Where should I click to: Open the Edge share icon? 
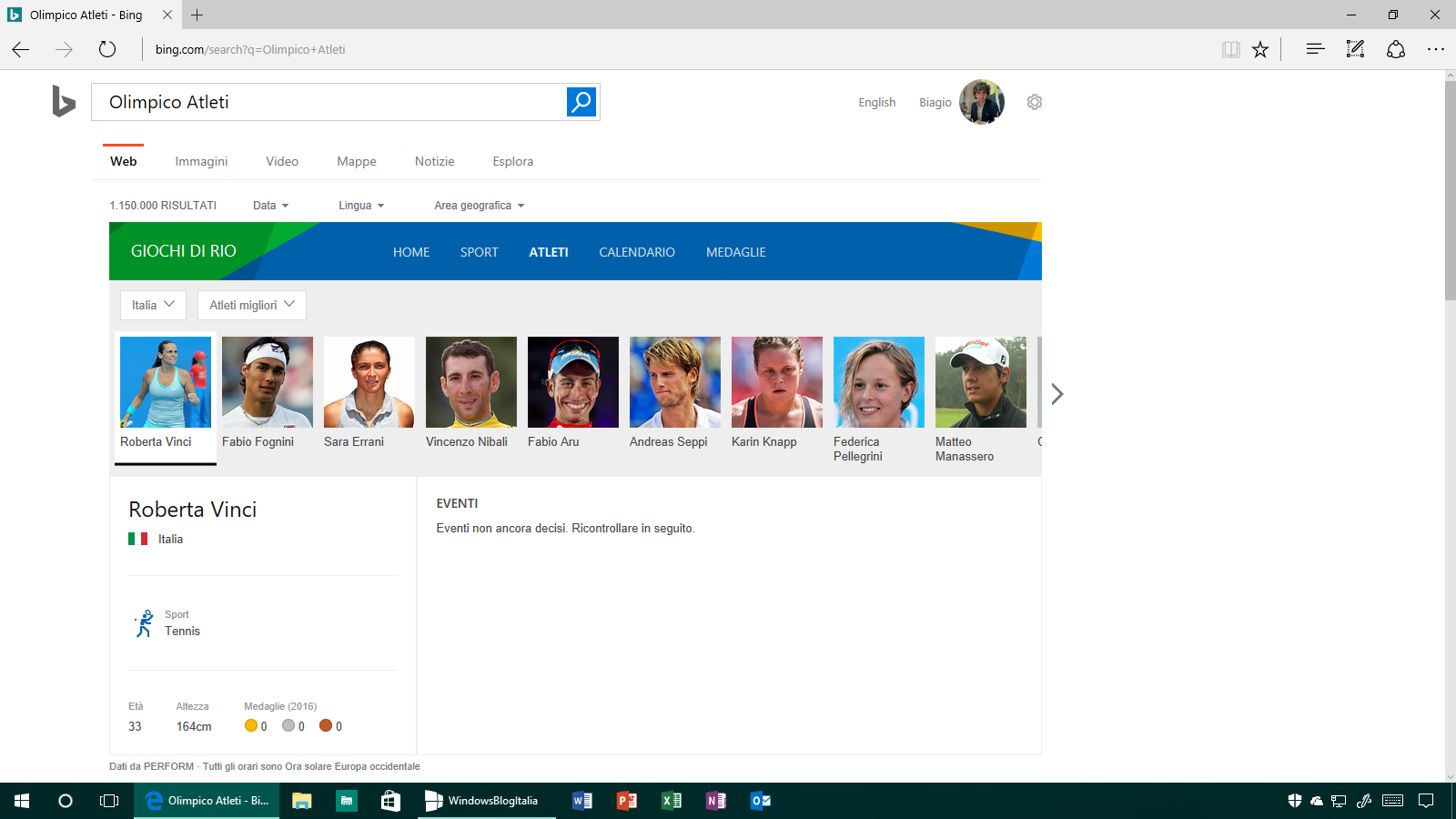click(x=1396, y=49)
